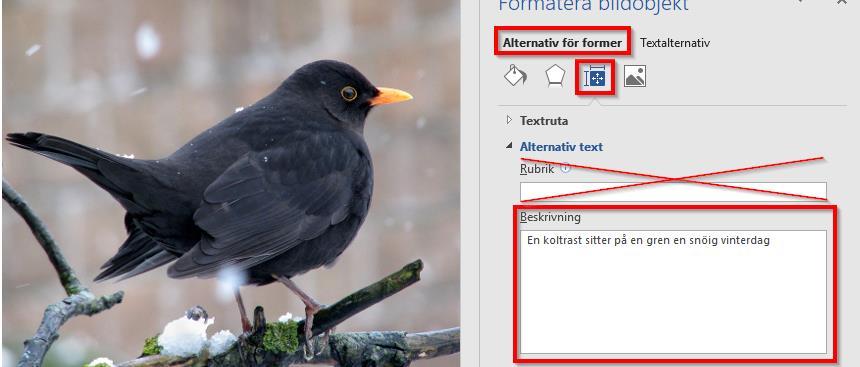Open the Effects pentagon icon
The image size is (860, 367).
(555, 76)
